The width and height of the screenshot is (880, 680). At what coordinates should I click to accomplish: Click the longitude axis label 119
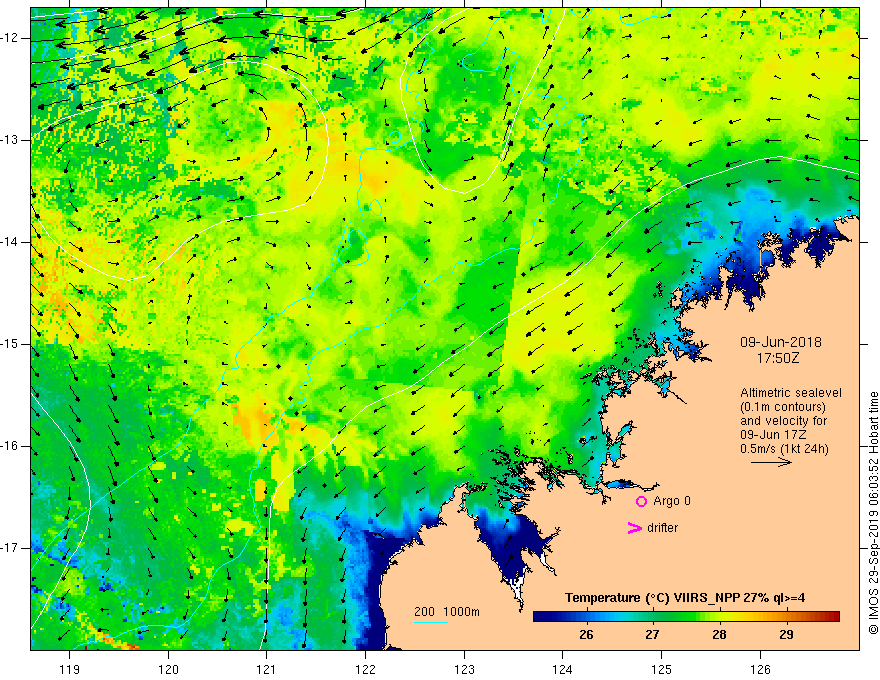point(70,669)
